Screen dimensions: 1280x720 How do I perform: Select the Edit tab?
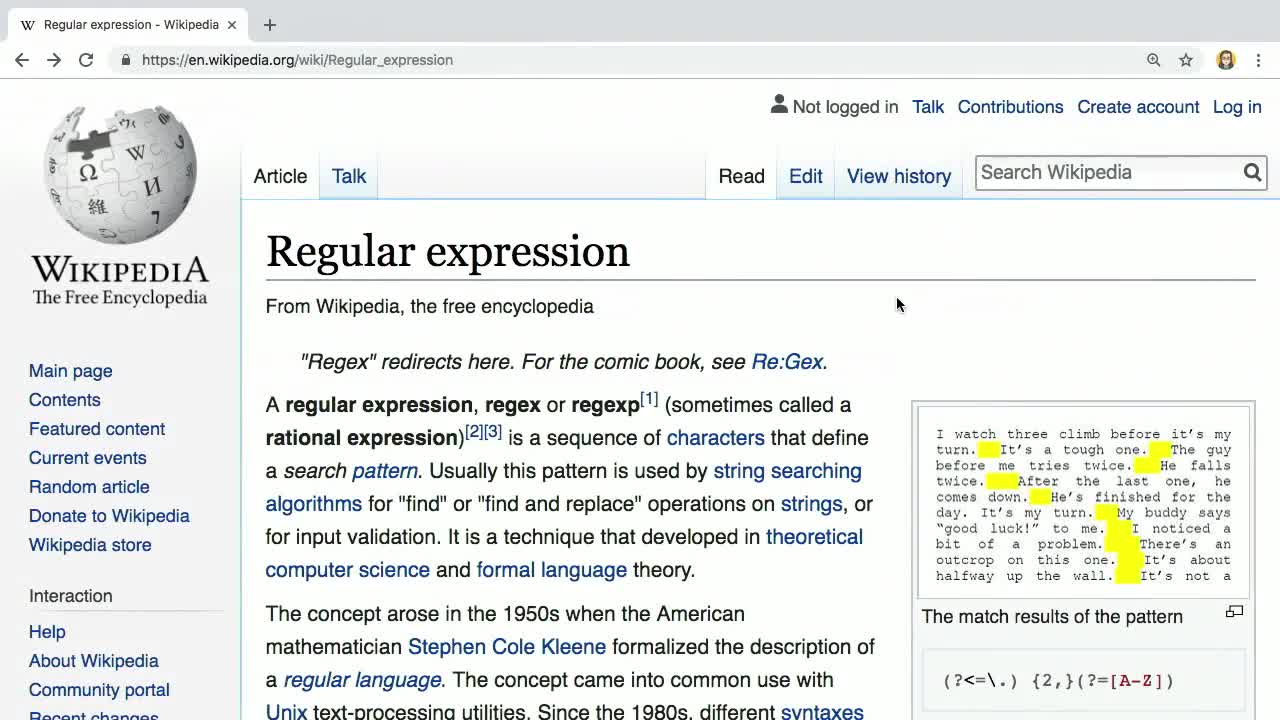tap(806, 176)
